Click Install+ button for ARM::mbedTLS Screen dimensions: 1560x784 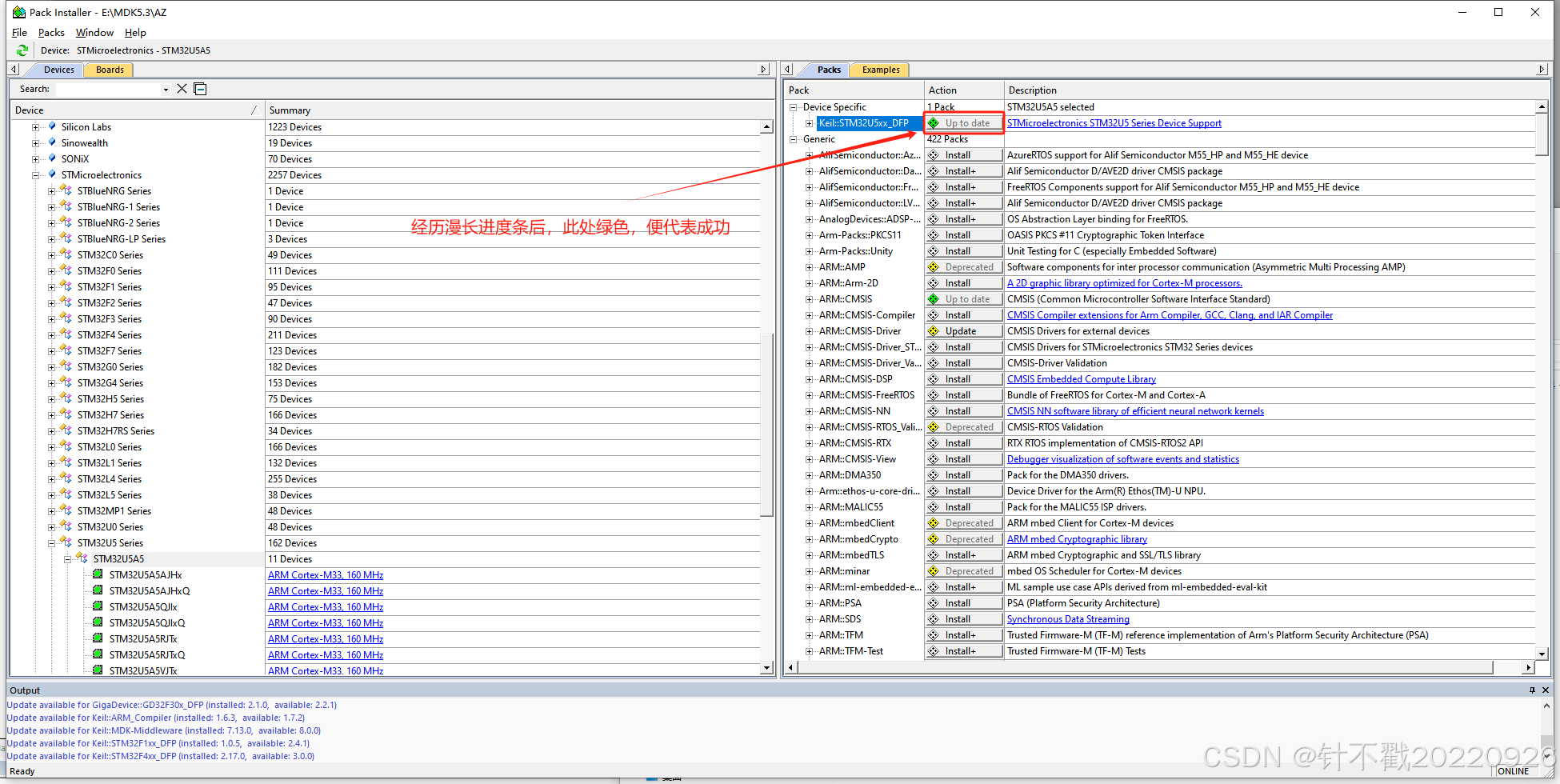pyautogui.click(x=964, y=555)
